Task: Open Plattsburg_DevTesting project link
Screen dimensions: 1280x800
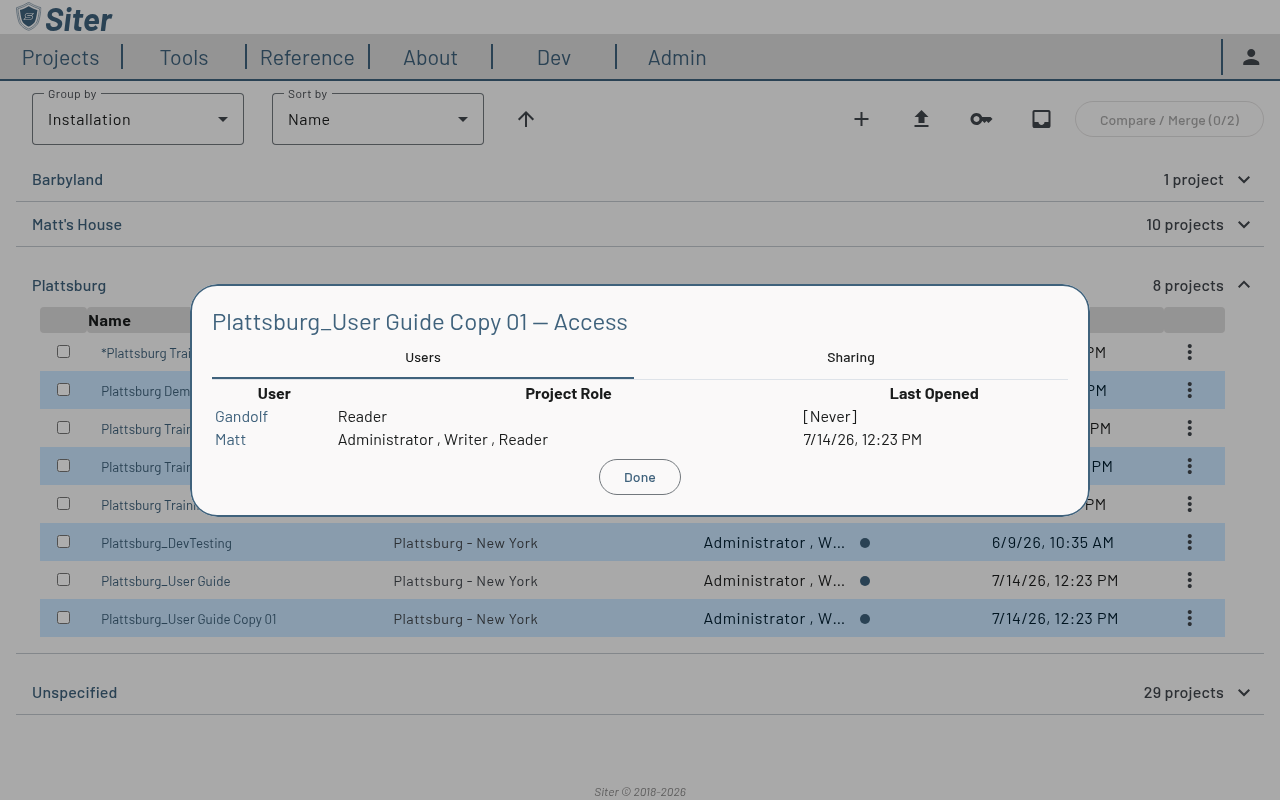Action: click(x=166, y=543)
